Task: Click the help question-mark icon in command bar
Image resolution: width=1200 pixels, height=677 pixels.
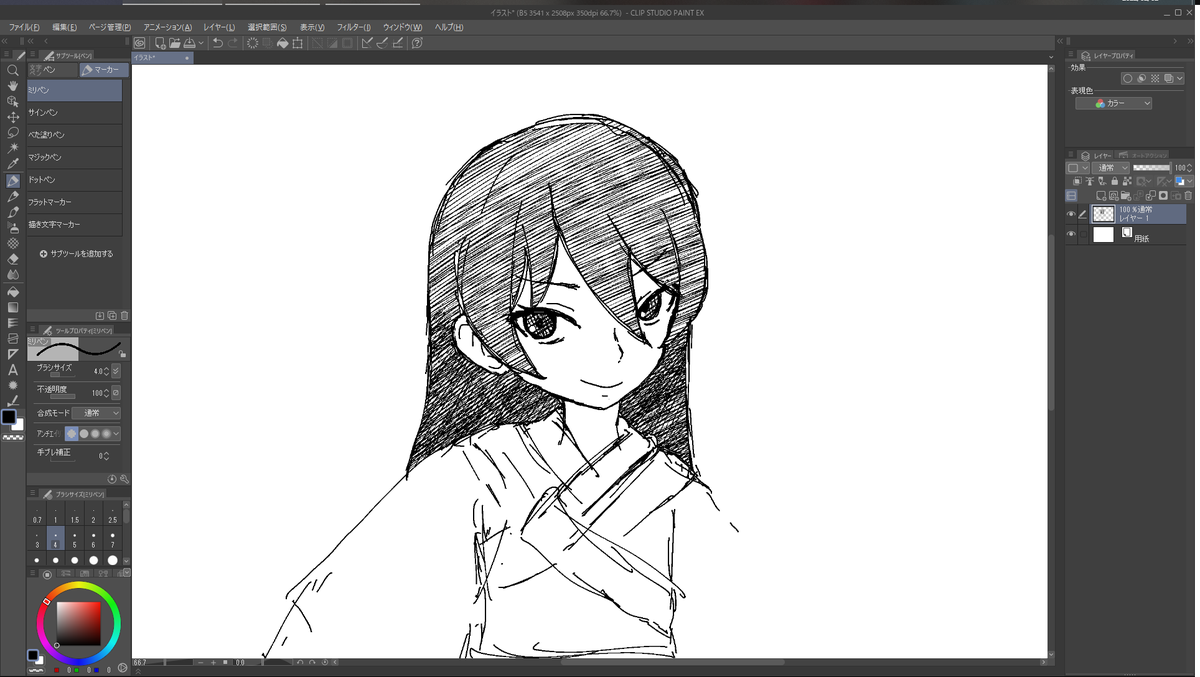Action: point(417,43)
